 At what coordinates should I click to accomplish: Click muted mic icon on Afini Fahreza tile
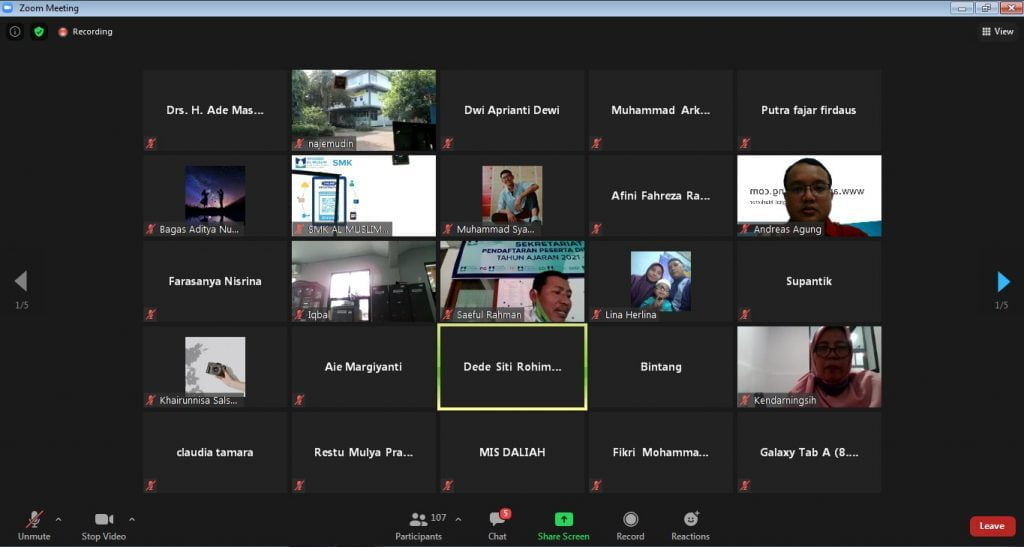click(x=596, y=228)
